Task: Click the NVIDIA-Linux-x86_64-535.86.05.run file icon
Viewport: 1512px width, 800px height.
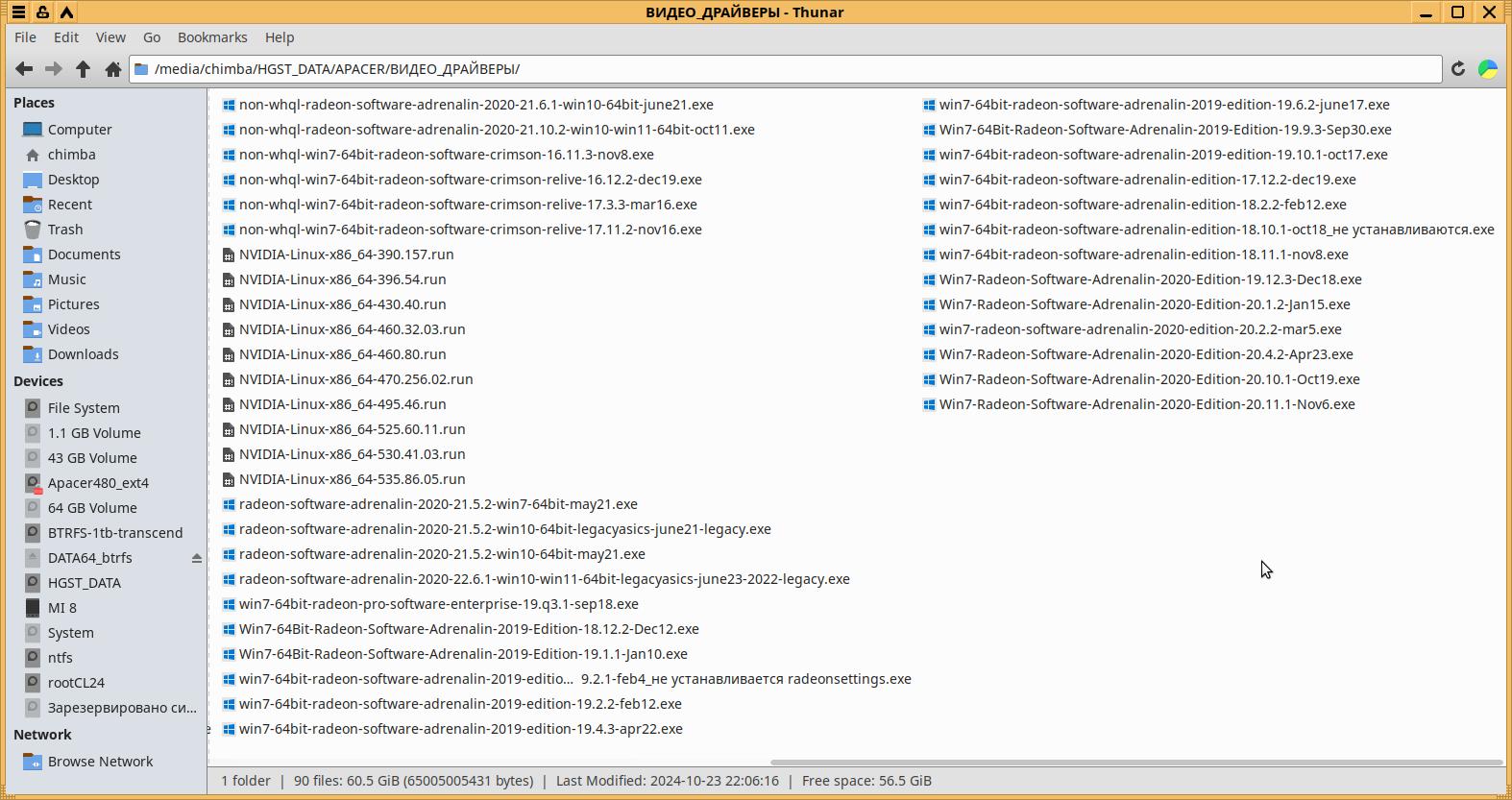Action: coord(229,480)
